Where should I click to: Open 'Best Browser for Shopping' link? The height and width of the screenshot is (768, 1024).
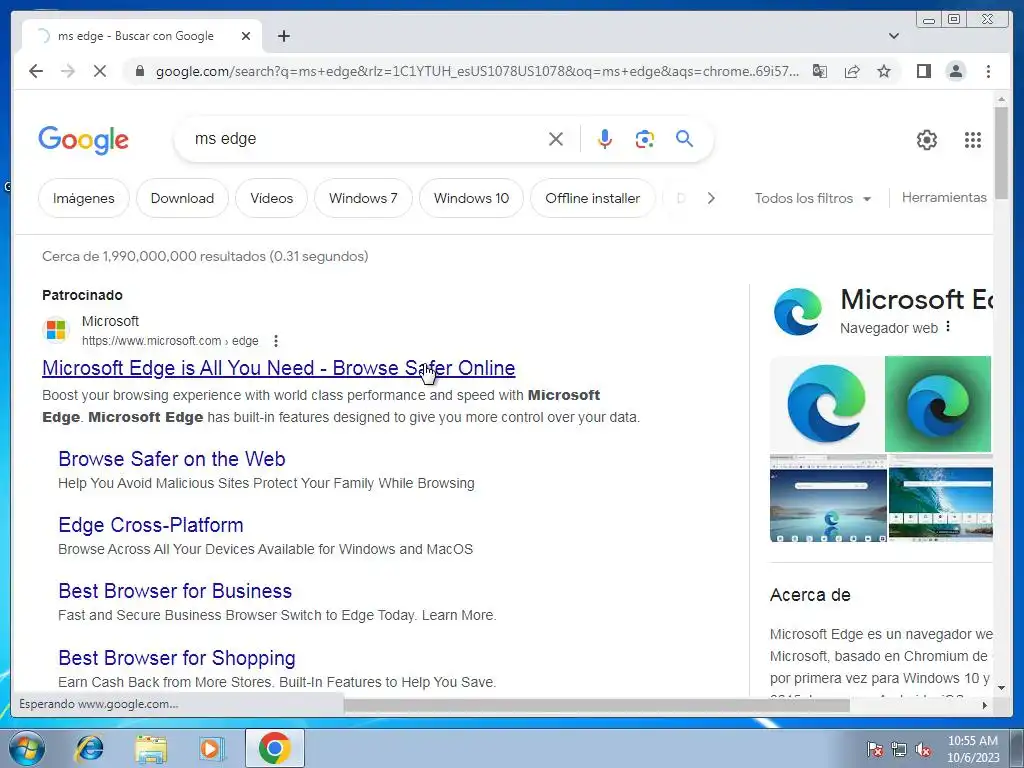click(x=177, y=658)
